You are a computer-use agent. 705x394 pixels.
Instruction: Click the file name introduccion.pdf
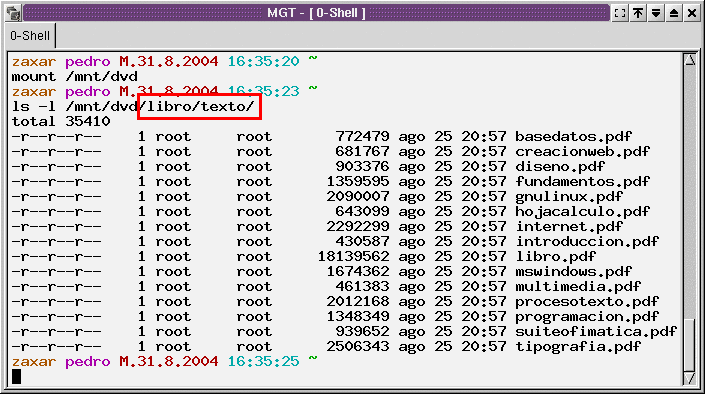[587, 242]
